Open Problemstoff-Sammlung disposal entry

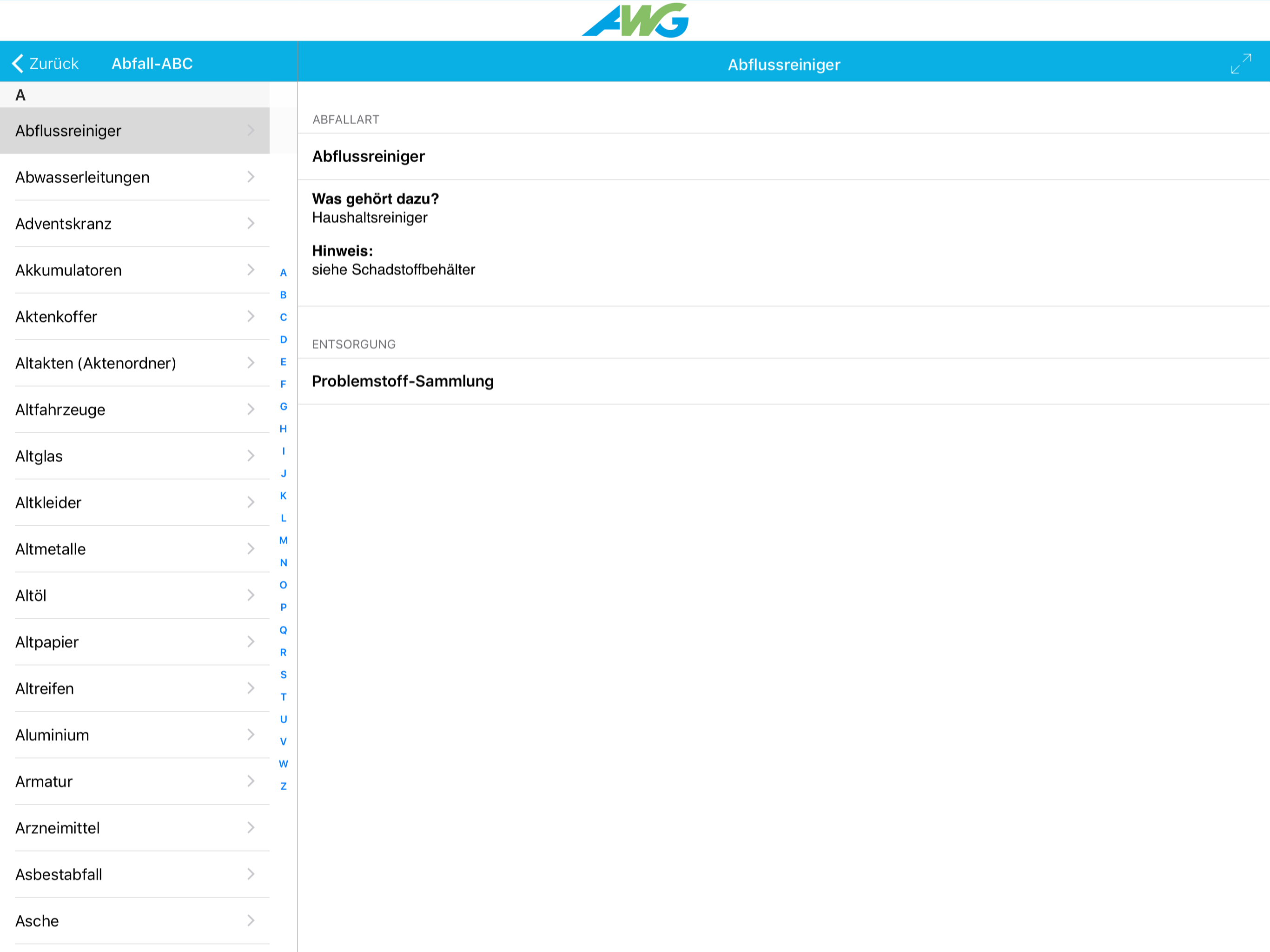(x=784, y=381)
